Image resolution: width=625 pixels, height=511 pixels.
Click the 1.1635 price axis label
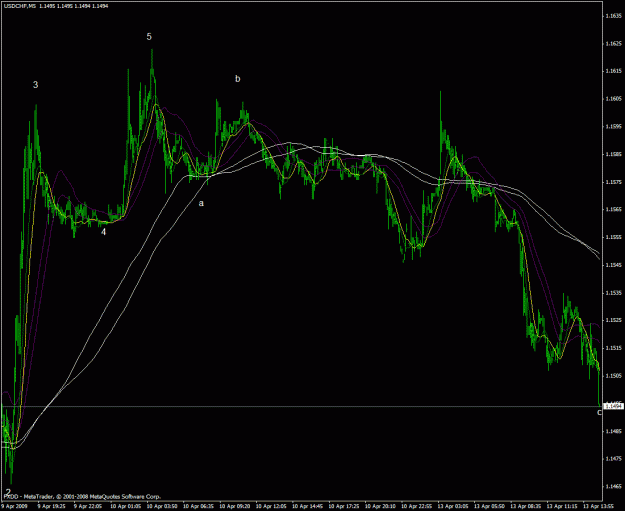pos(613,16)
